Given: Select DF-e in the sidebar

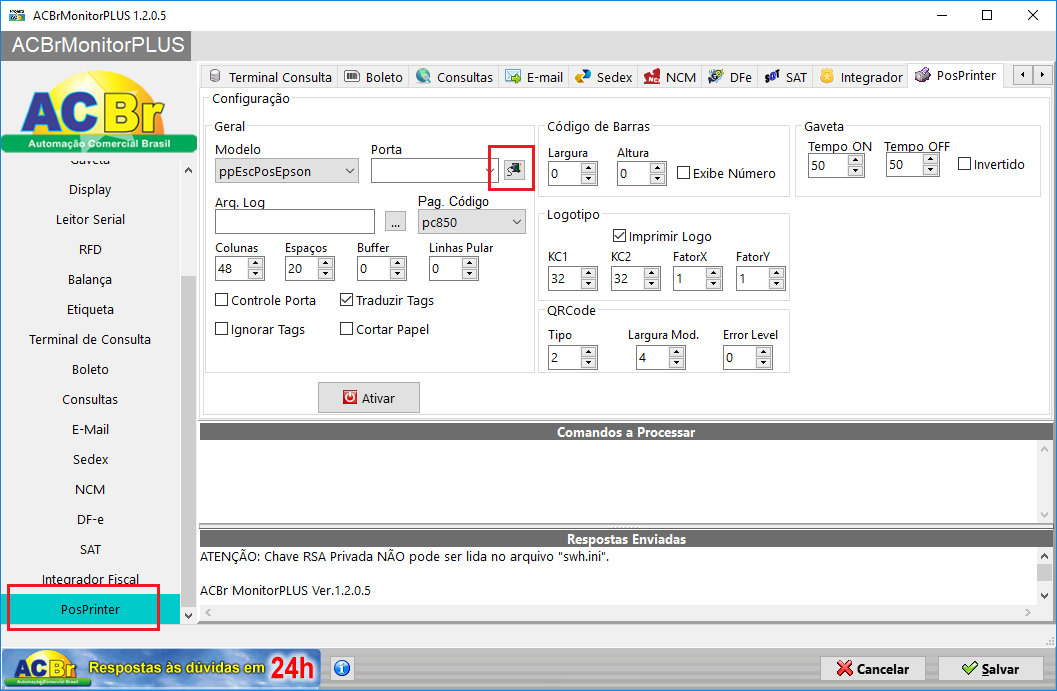Looking at the screenshot, I should click(x=90, y=519).
